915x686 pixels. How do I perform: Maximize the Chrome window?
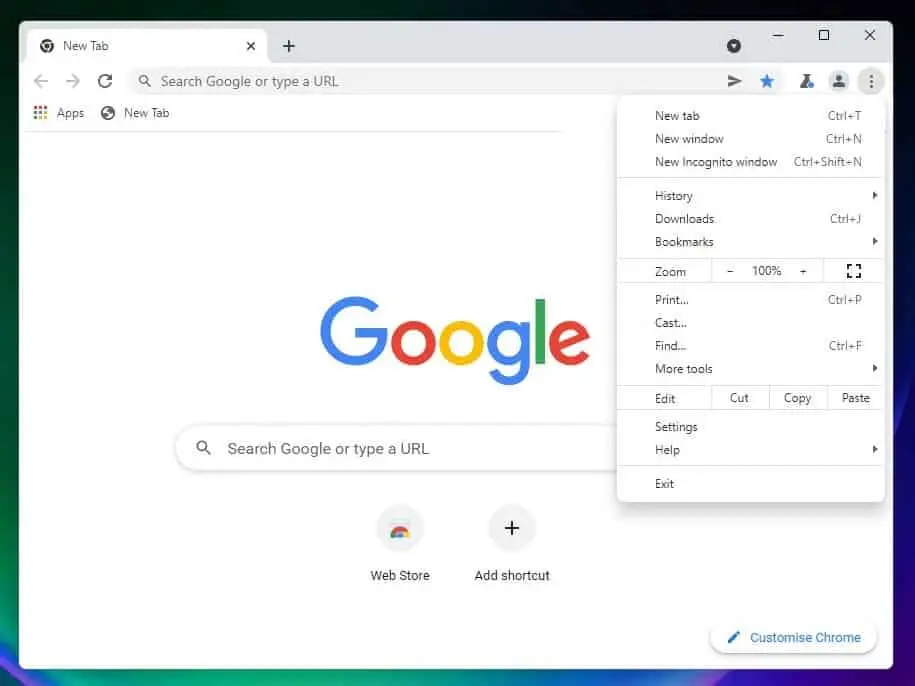pyautogui.click(x=824, y=36)
